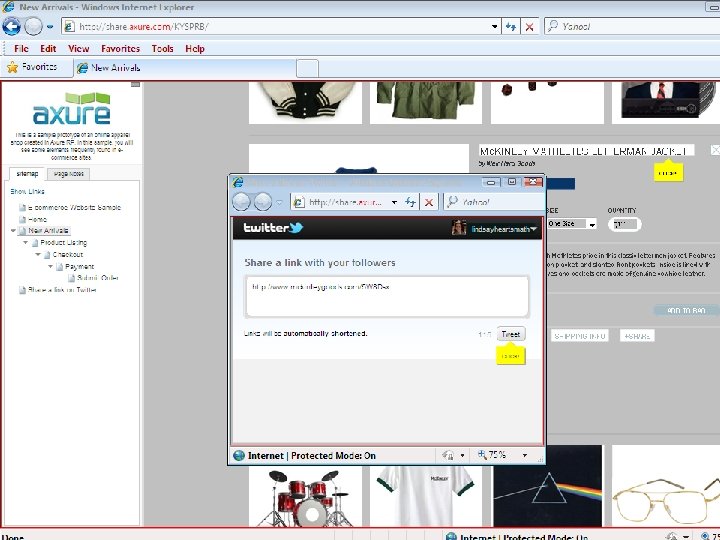Open the File menu

(x=21, y=49)
